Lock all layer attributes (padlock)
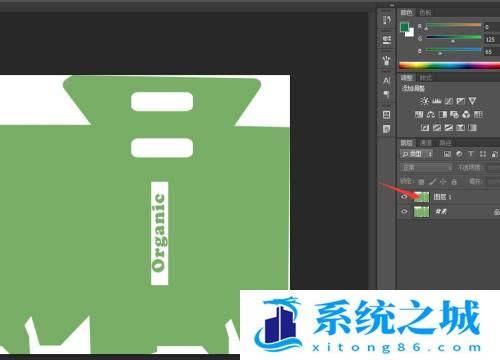 [454, 182]
